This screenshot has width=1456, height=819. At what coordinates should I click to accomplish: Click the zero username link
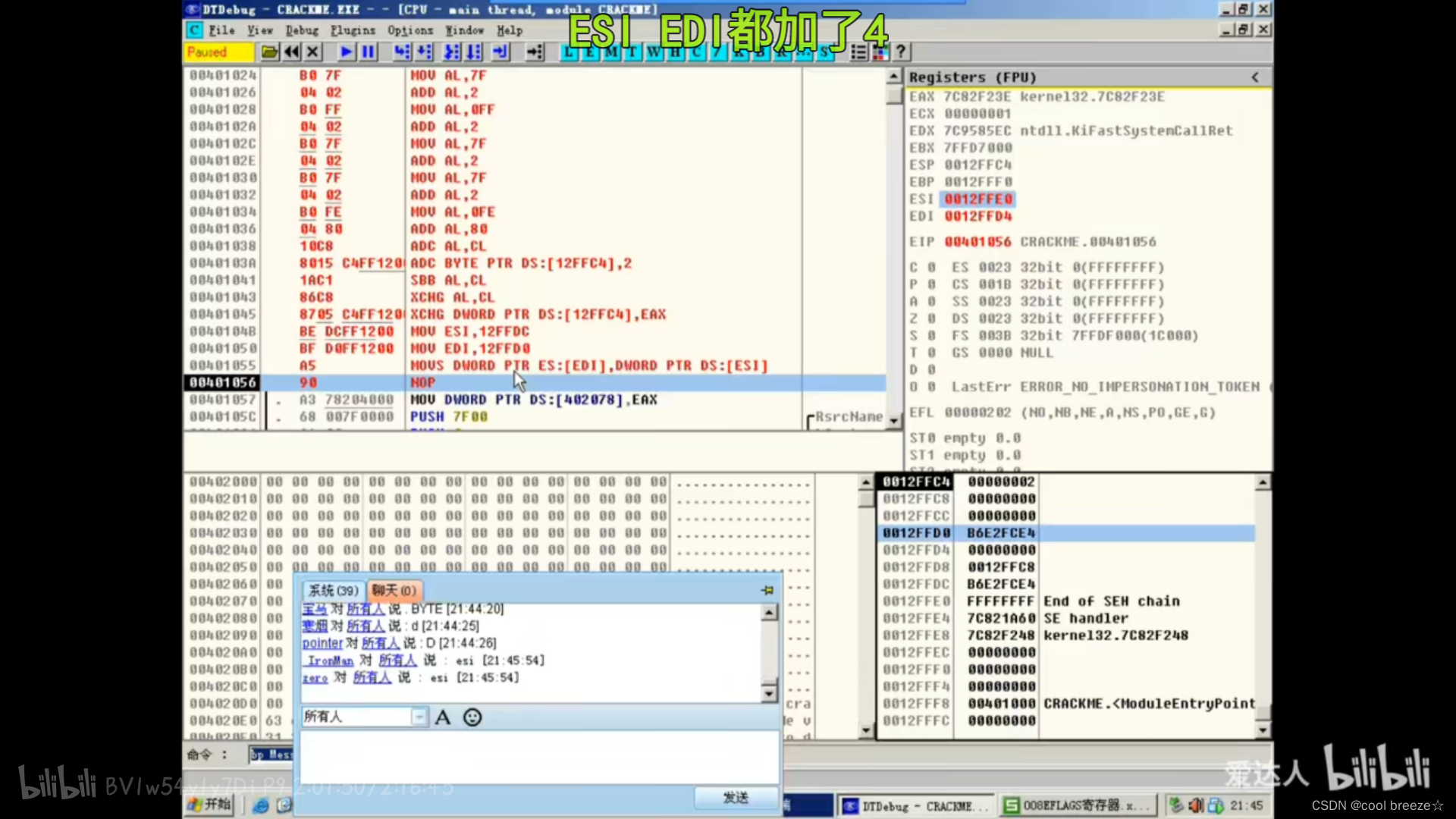[x=315, y=677]
